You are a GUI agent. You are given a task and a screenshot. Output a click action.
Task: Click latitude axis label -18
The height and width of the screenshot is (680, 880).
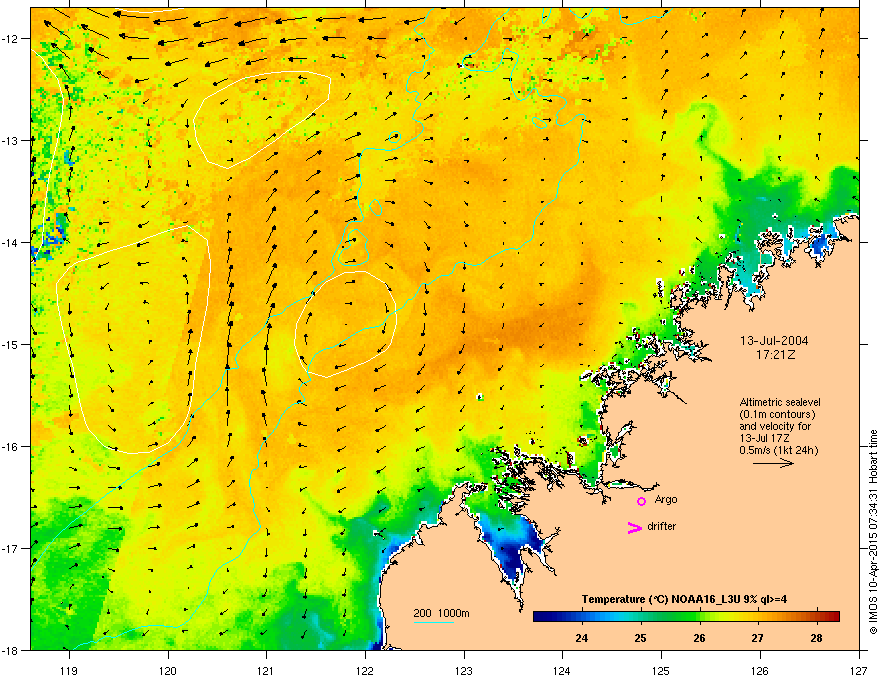11,650
